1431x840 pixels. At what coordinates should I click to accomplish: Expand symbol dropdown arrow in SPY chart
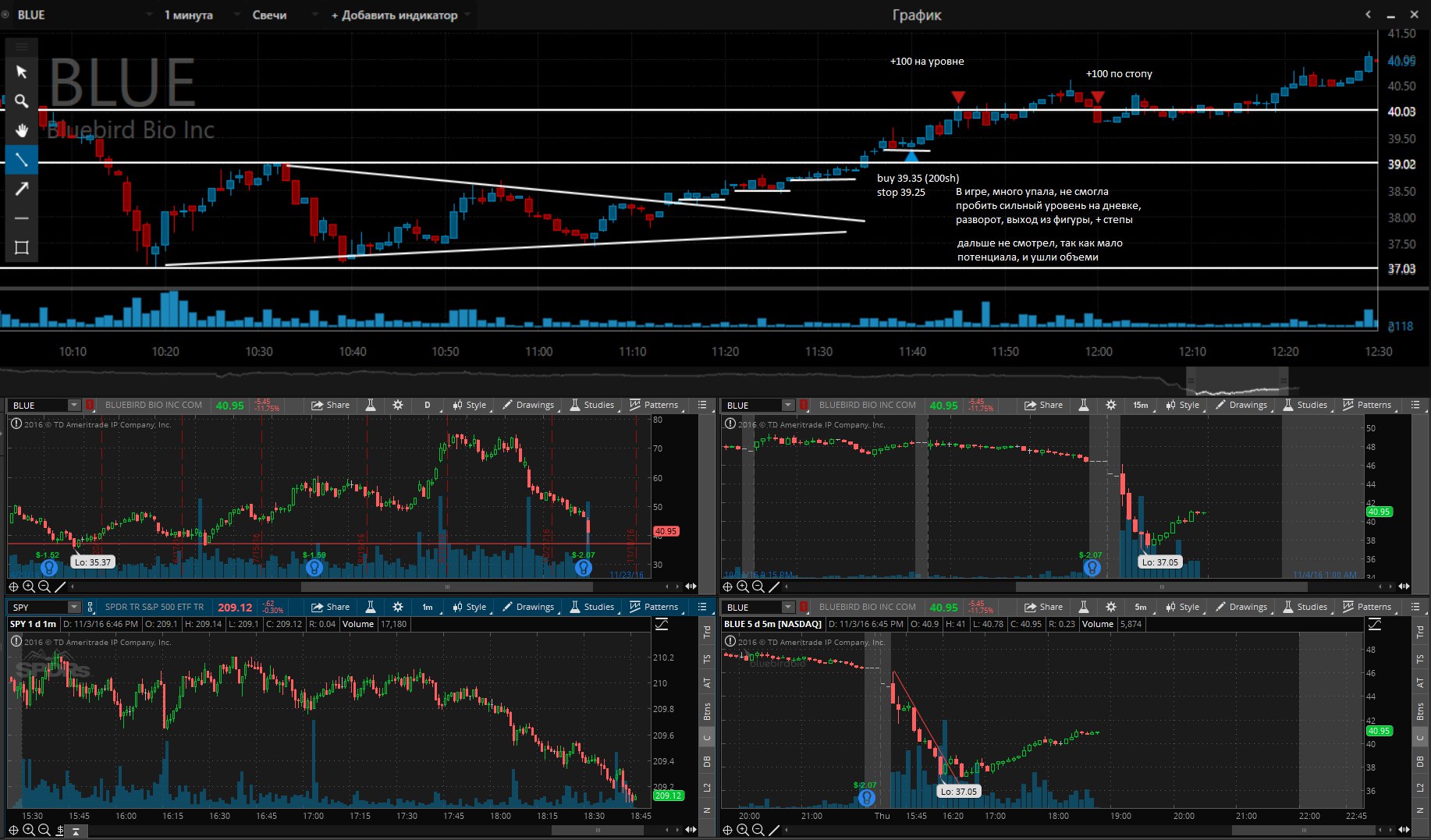pyautogui.click(x=74, y=607)
